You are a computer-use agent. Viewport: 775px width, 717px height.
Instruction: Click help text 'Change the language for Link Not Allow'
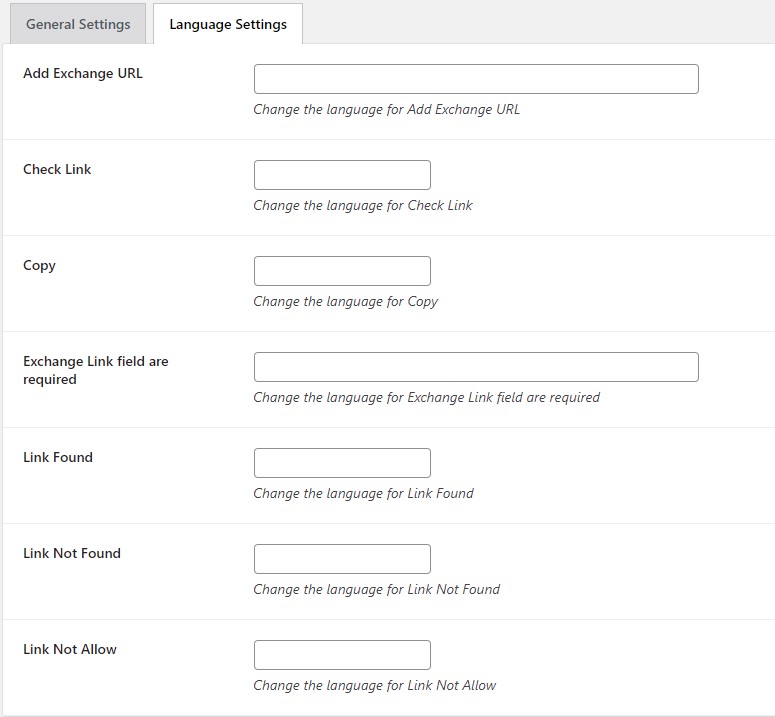375,685
